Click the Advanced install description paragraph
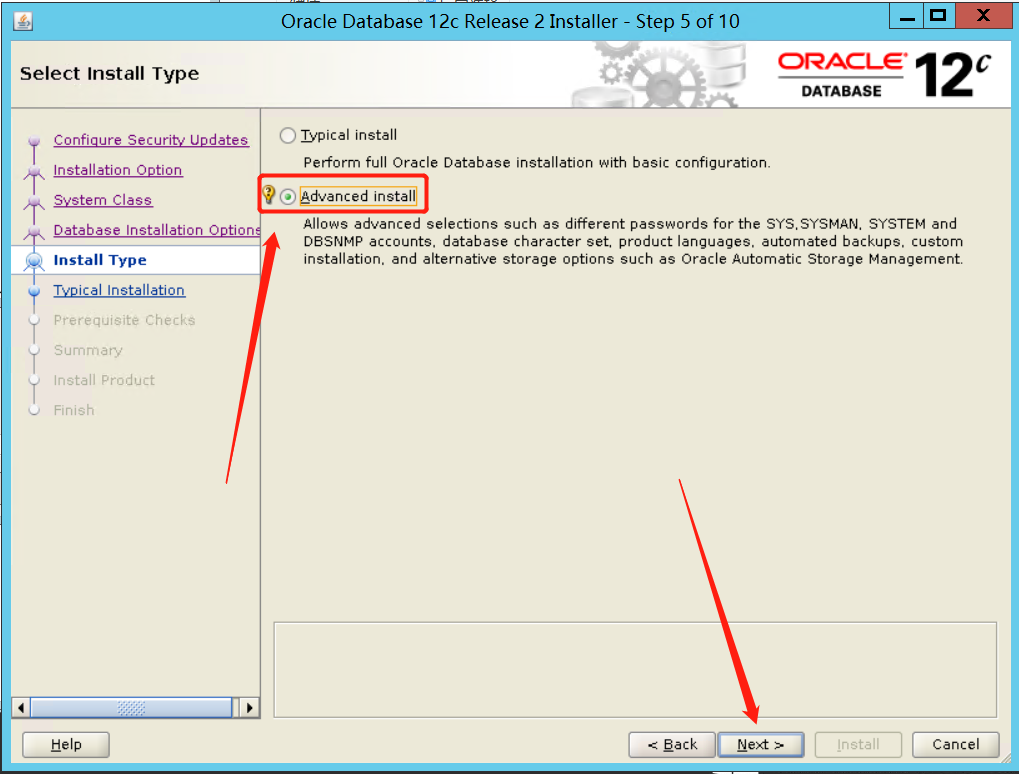The image size is (1019, 774). pos(633,241)
